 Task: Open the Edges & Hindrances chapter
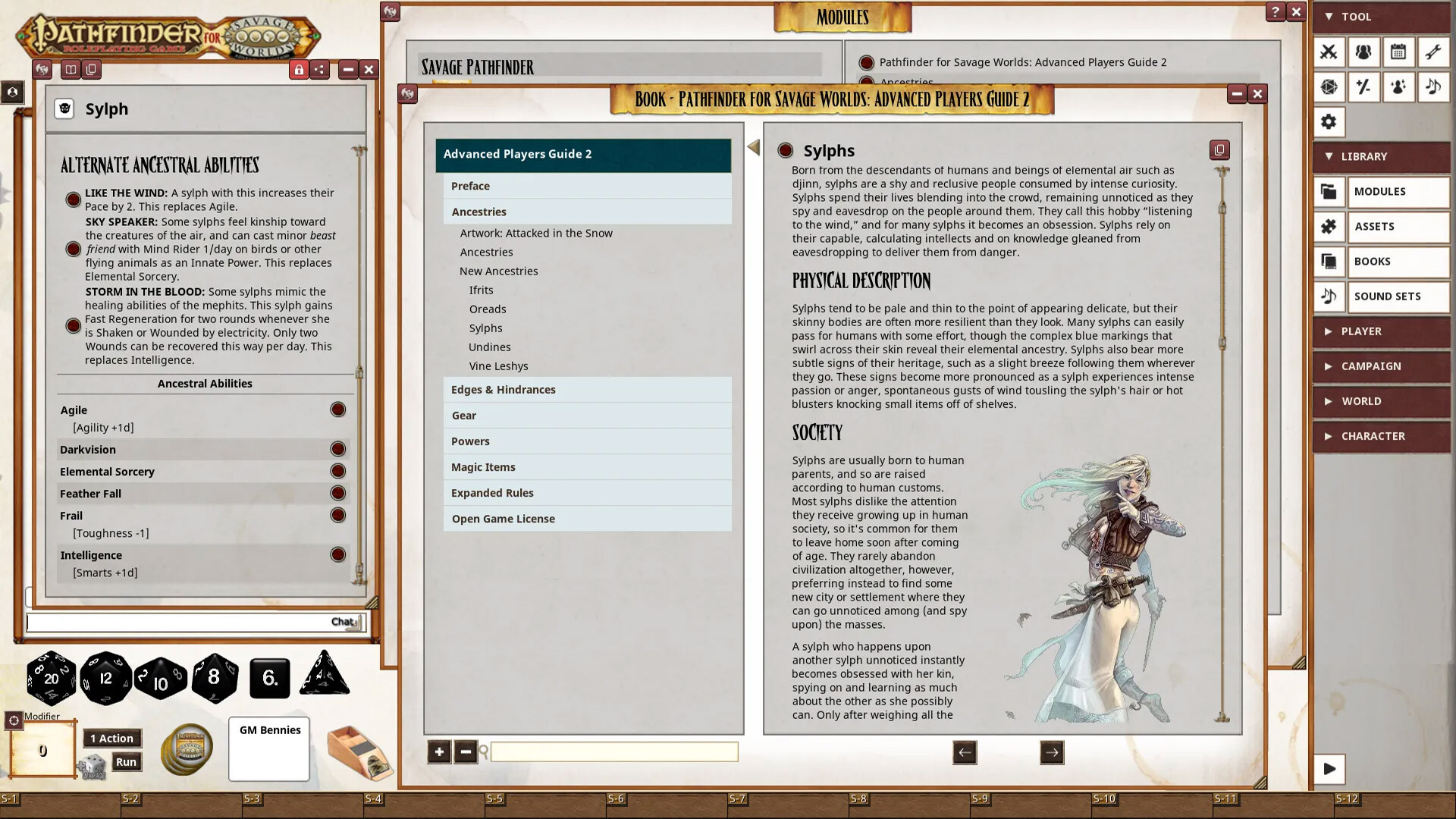(x=504, y=389)
